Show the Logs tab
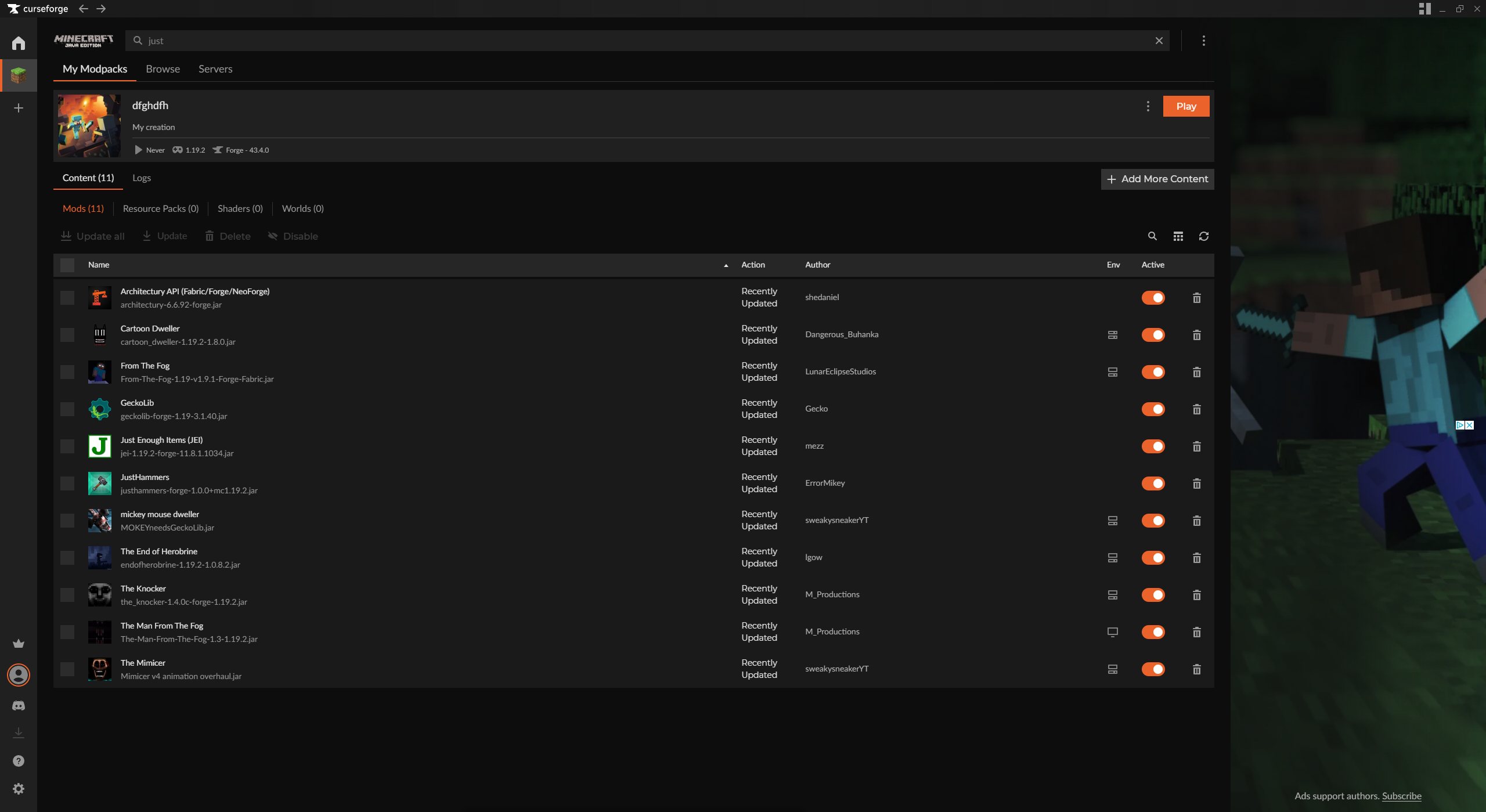1486x812 pixels. point(142,178)
